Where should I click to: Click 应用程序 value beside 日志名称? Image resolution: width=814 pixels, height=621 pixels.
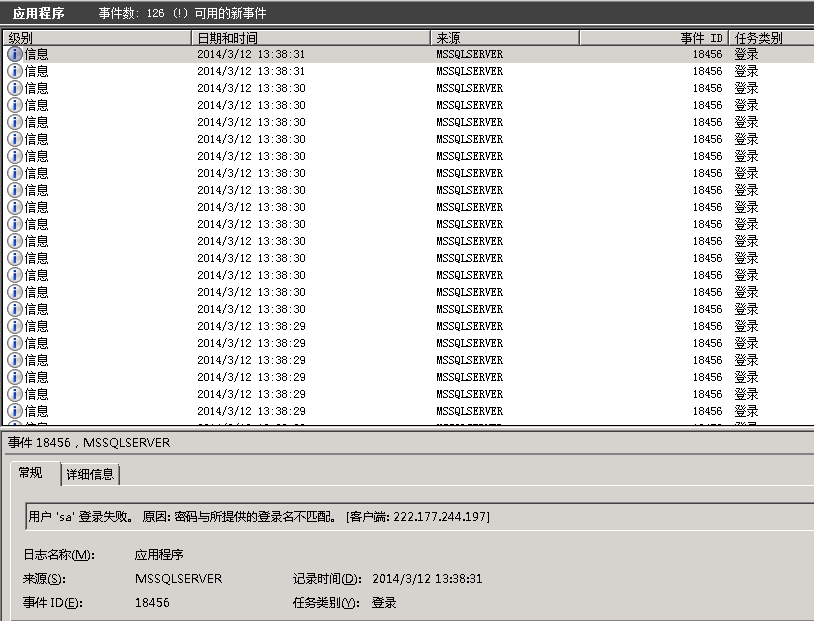coord(159,555)
